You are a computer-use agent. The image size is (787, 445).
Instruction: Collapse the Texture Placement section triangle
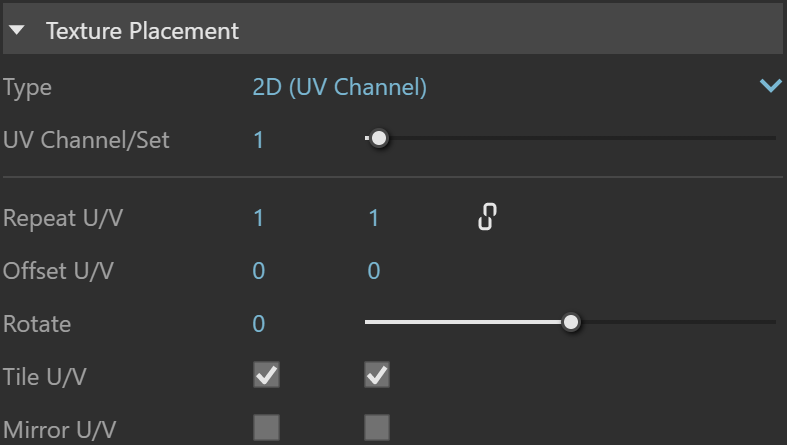click(x=17, y=30)
